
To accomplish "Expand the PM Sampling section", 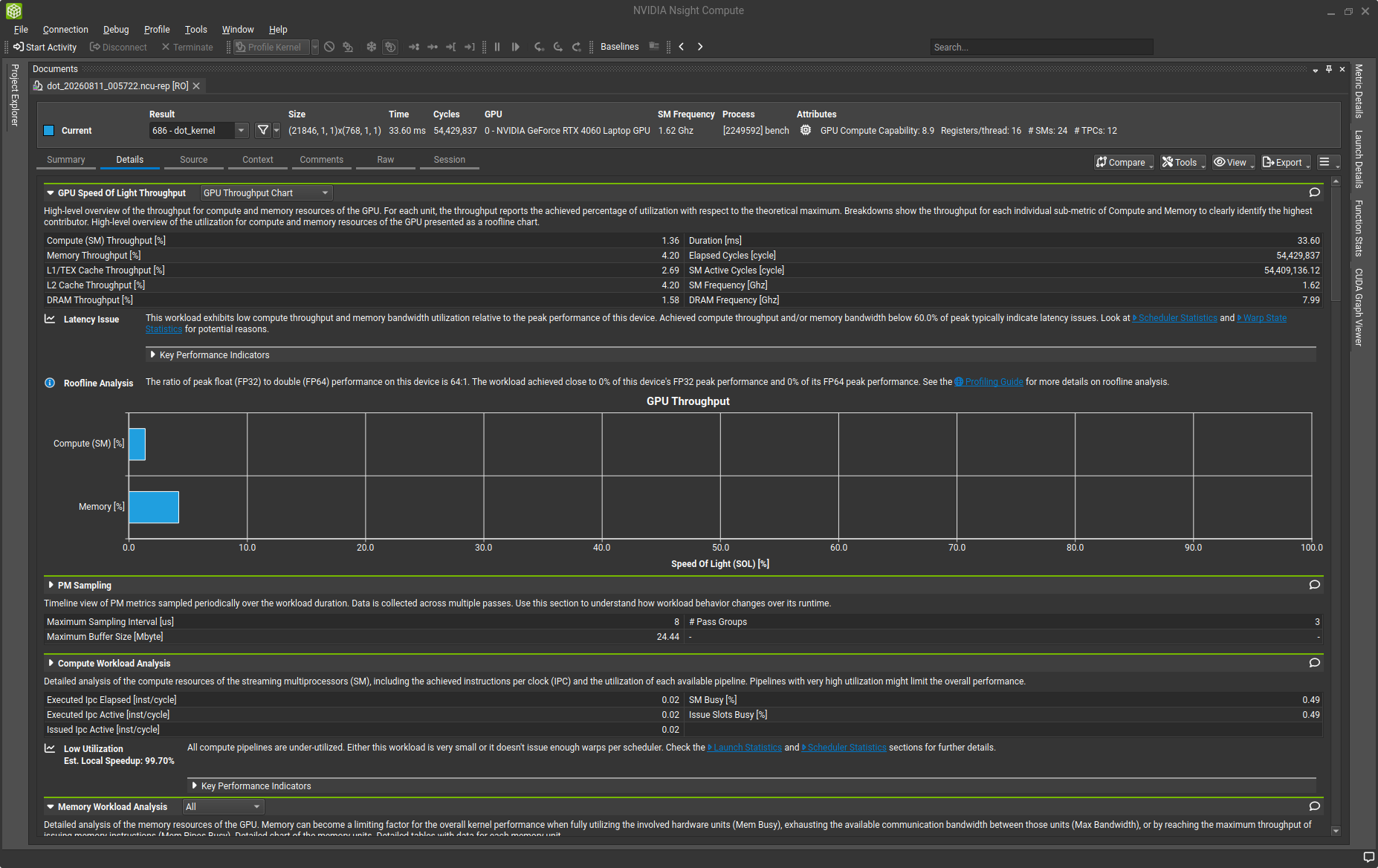I will (51, 586).
